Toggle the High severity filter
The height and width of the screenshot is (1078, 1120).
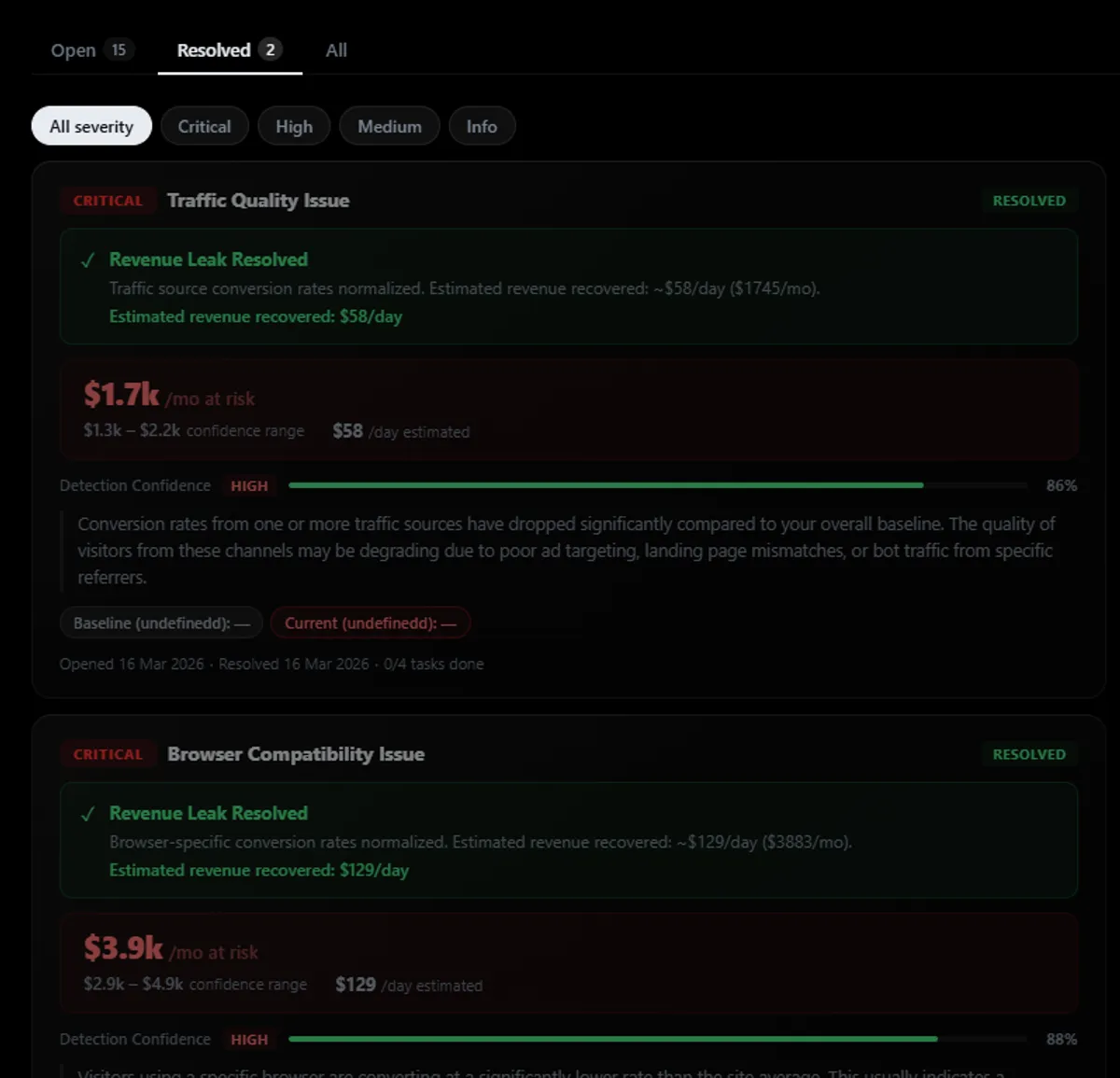coord(293,125)
